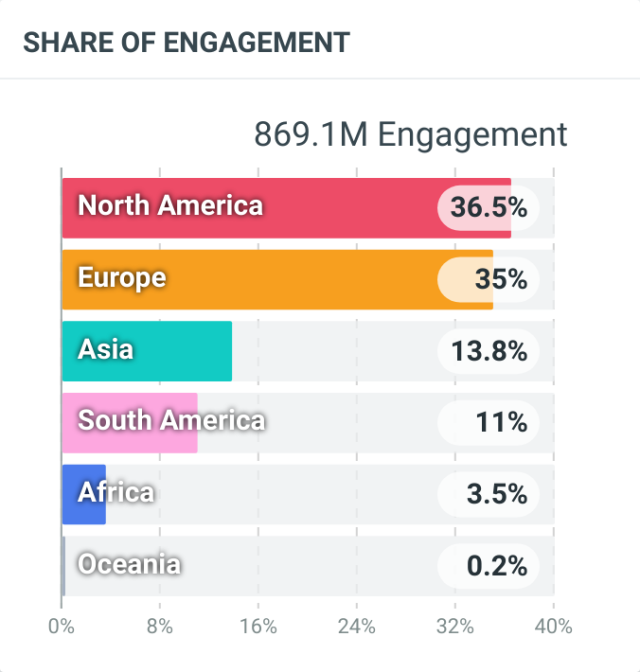Select the 13.8% value badge
This screenshot has width=640, height=672.
489,351
